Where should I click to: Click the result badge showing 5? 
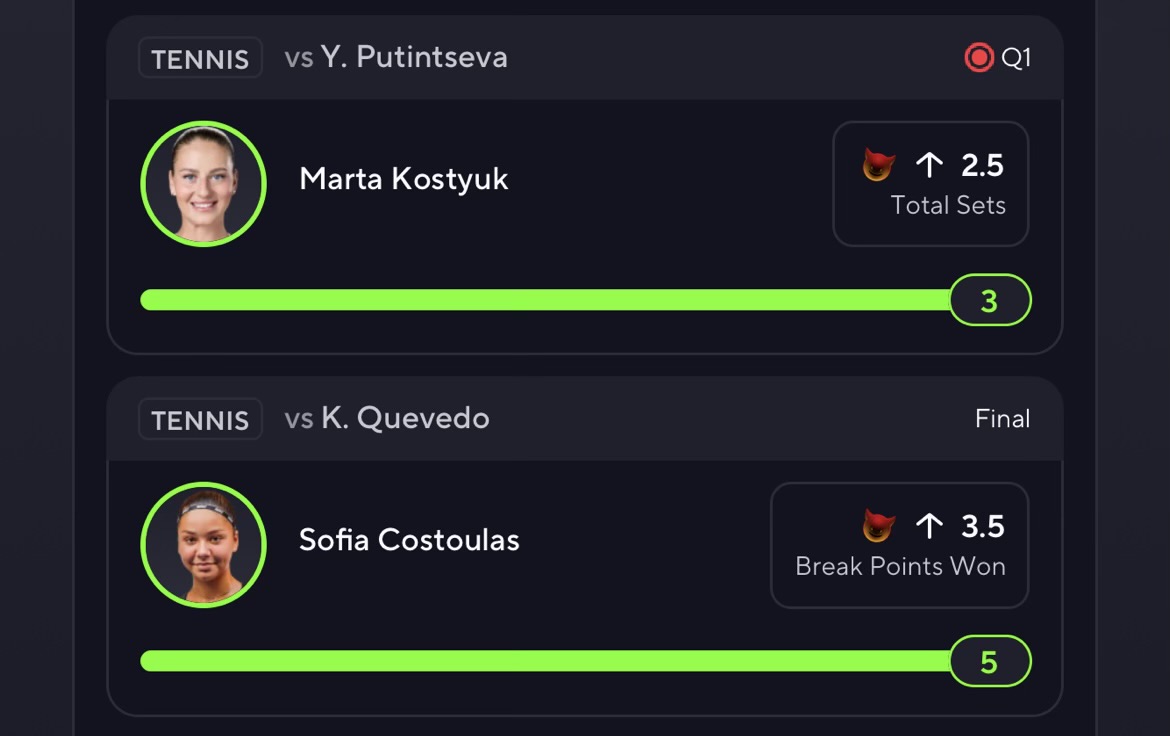tap(989, 661)
